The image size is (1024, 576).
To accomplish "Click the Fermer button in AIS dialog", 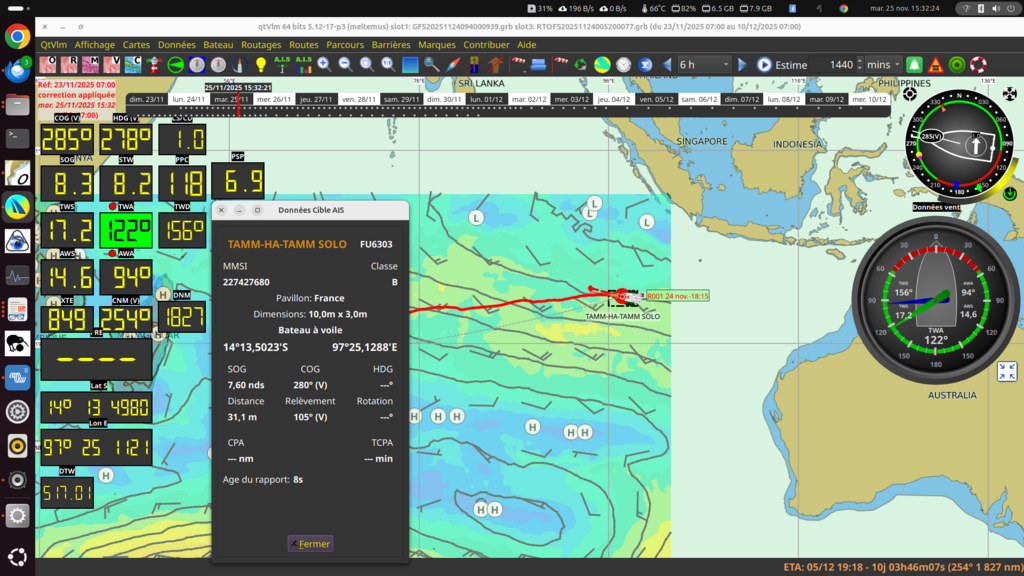I will click(310, 544).
